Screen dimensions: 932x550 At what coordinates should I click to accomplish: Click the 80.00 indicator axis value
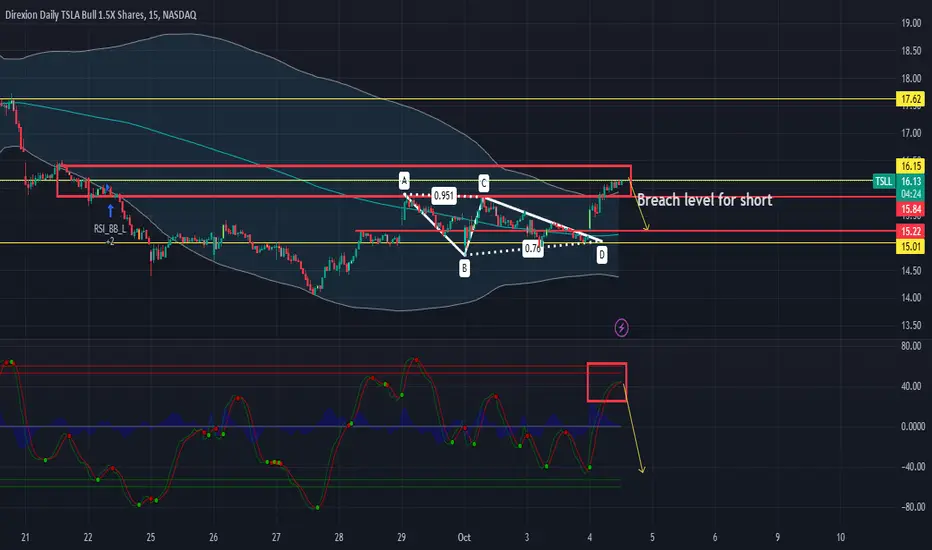pyautogui.click(x=911, y=346)
